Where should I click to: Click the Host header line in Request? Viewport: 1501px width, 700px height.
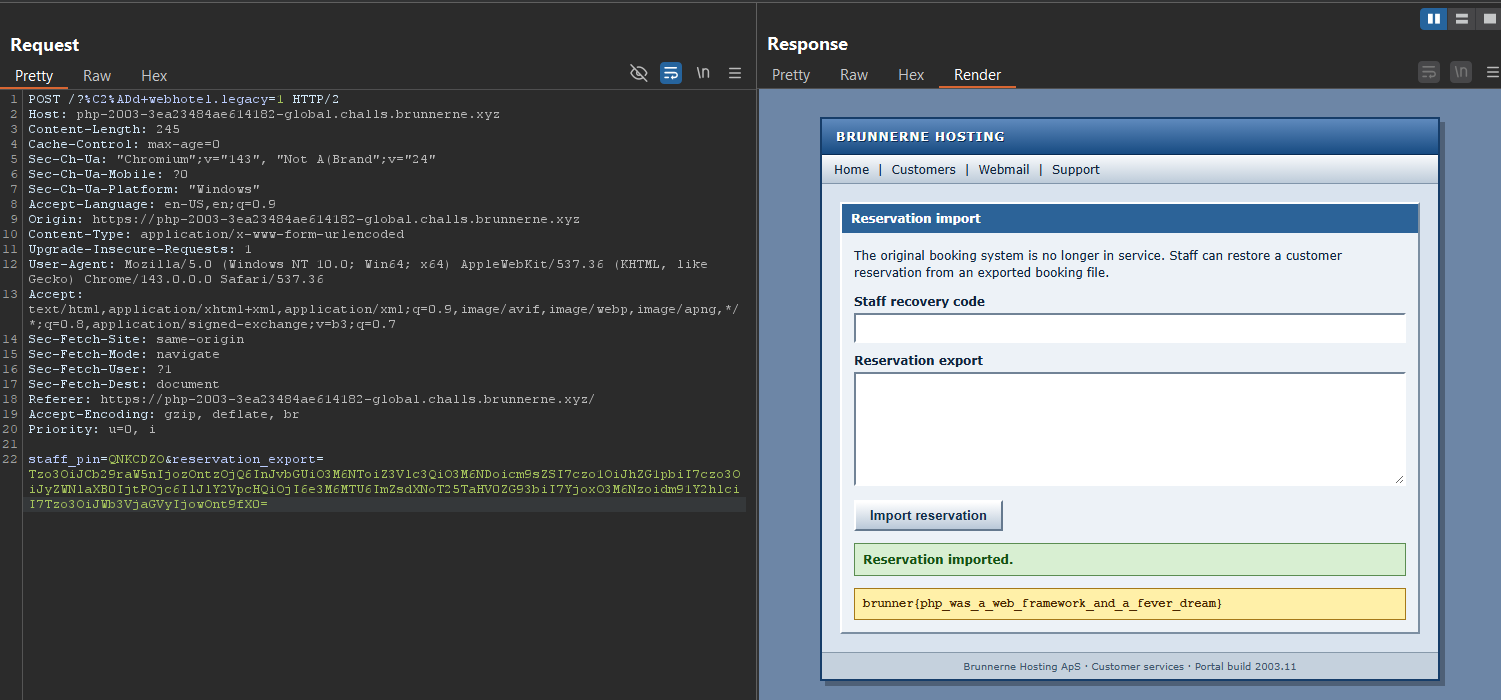[x=264, y=114]
